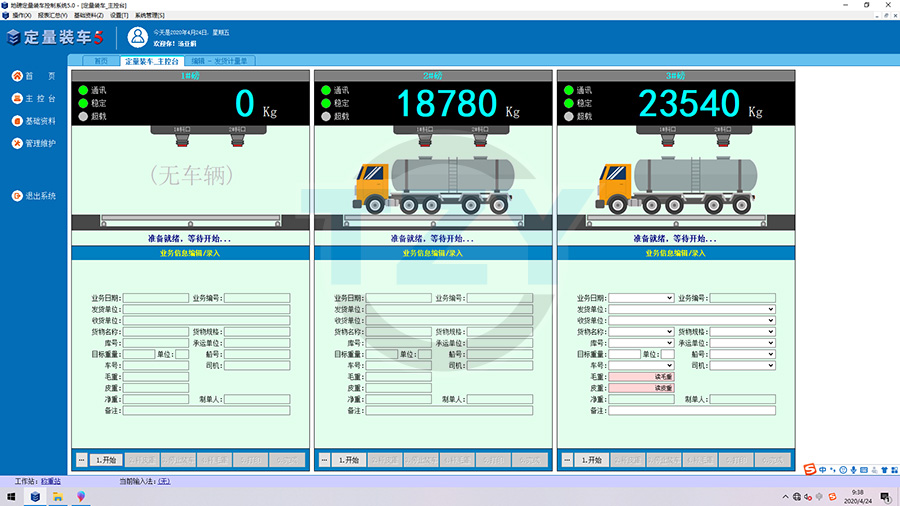Expand the 业务日期 dropdown in scale 3 form
The image size is (900, 506).
click(x=669, y=298)
